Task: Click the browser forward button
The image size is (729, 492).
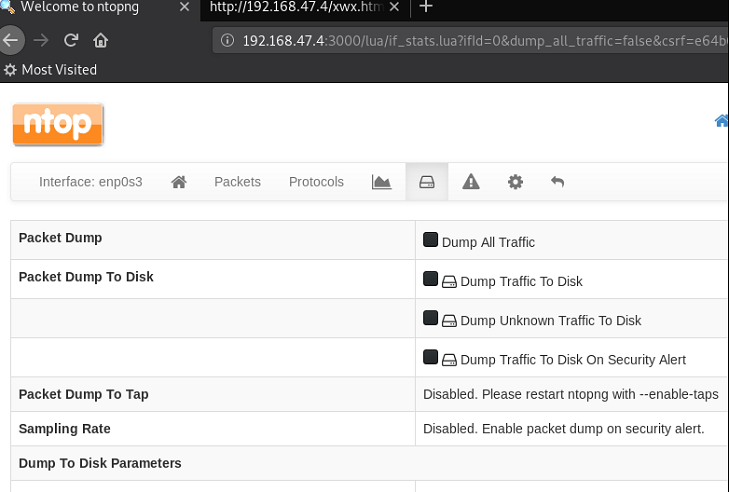Action: coord(41,40)
